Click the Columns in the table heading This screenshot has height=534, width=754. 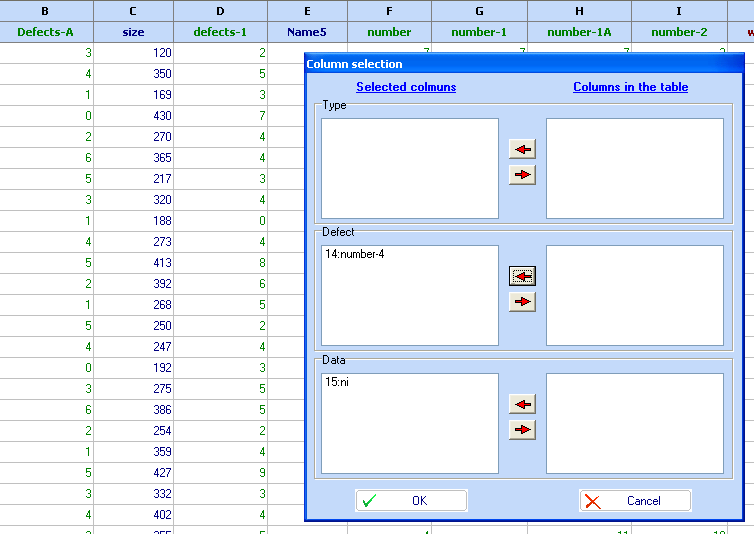(630, 87)
